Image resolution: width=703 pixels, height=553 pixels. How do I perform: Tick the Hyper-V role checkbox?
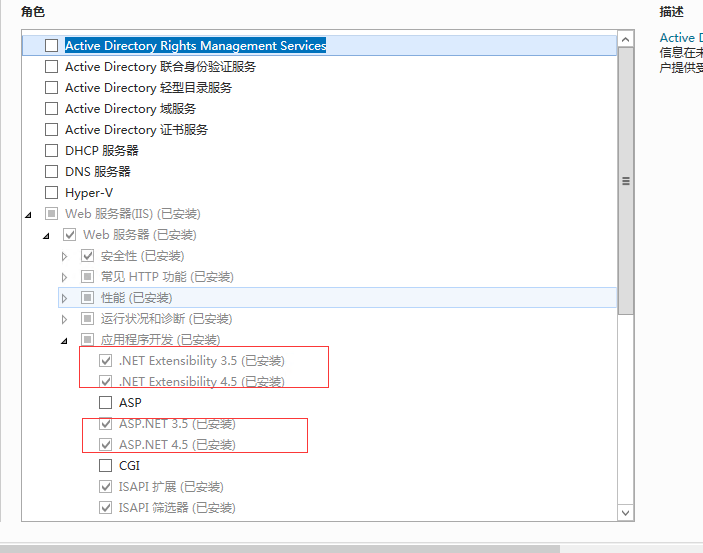click(52, 192)
